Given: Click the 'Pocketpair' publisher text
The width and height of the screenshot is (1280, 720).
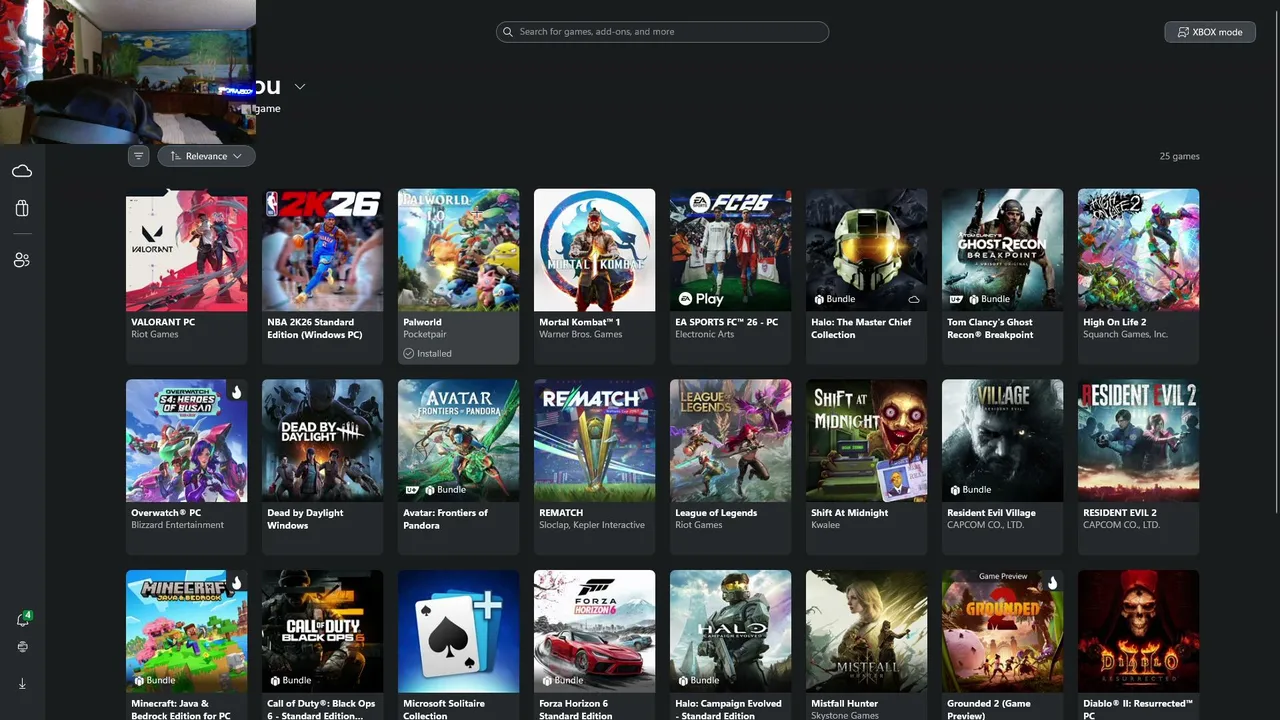Looking at the screenshot, I should pyautogui.click(x=425, y=334).
